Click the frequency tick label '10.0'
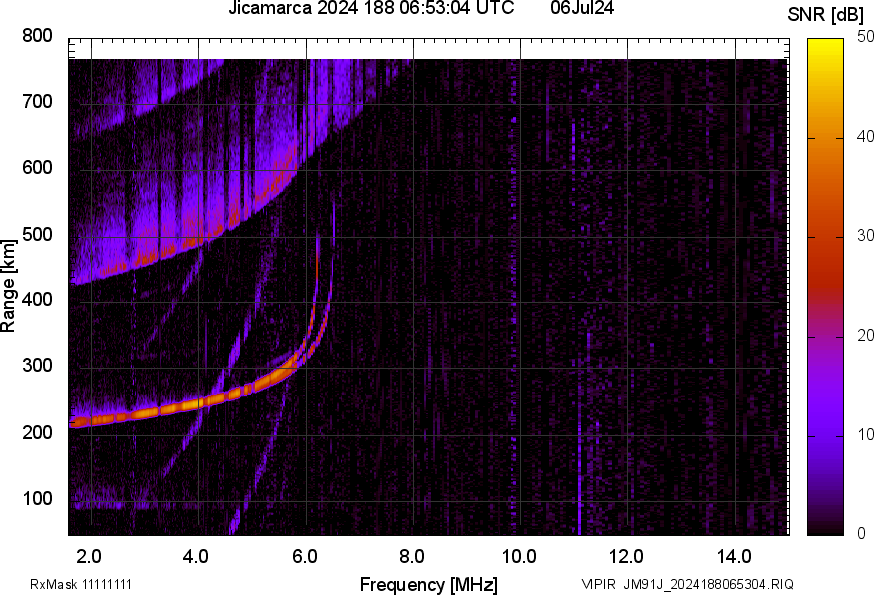Image resolution: width=874 pixels, height=595 pixels. point(519,557)
